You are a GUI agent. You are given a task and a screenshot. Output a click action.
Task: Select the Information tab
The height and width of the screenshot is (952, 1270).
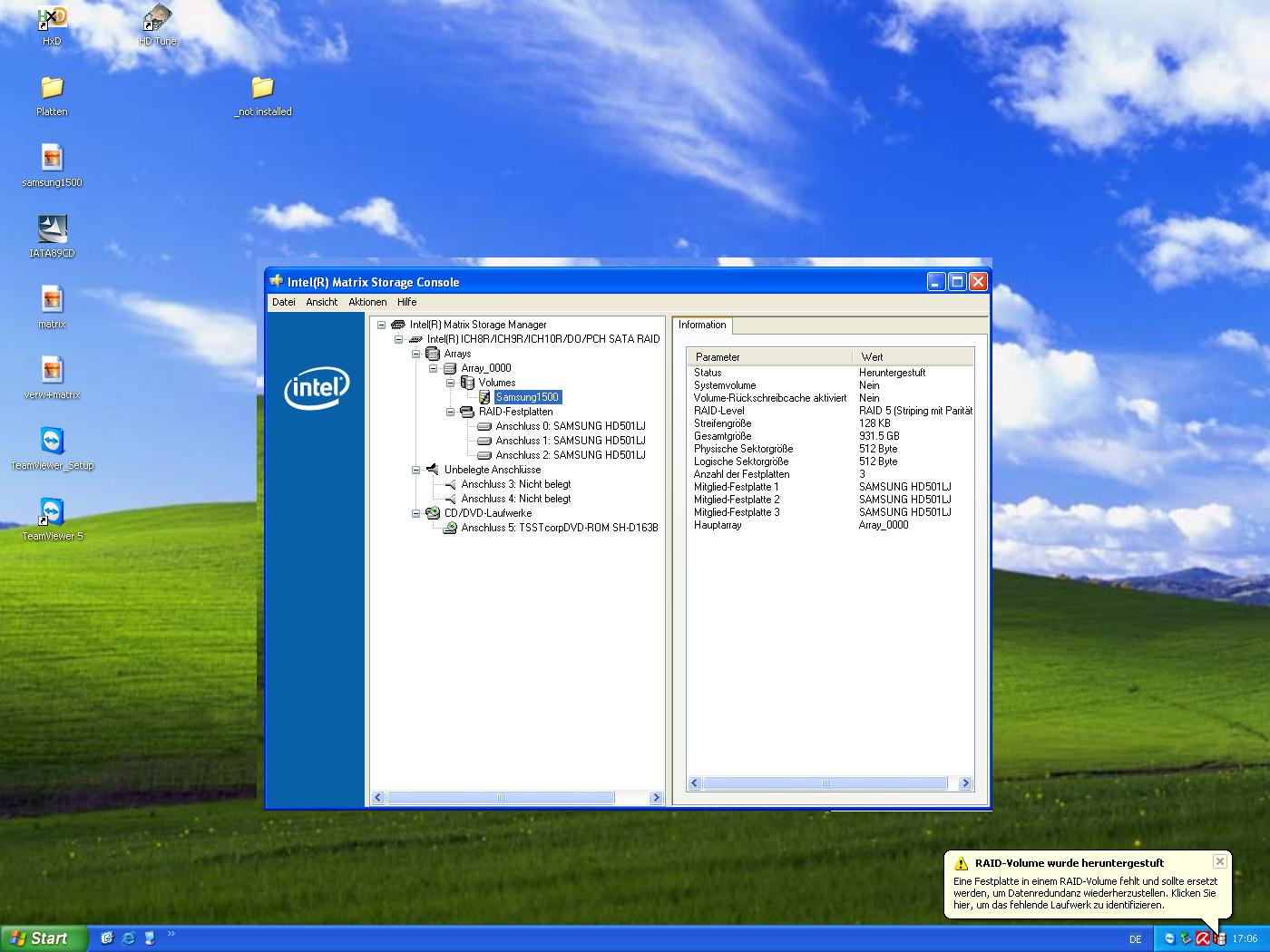point(702,325)
